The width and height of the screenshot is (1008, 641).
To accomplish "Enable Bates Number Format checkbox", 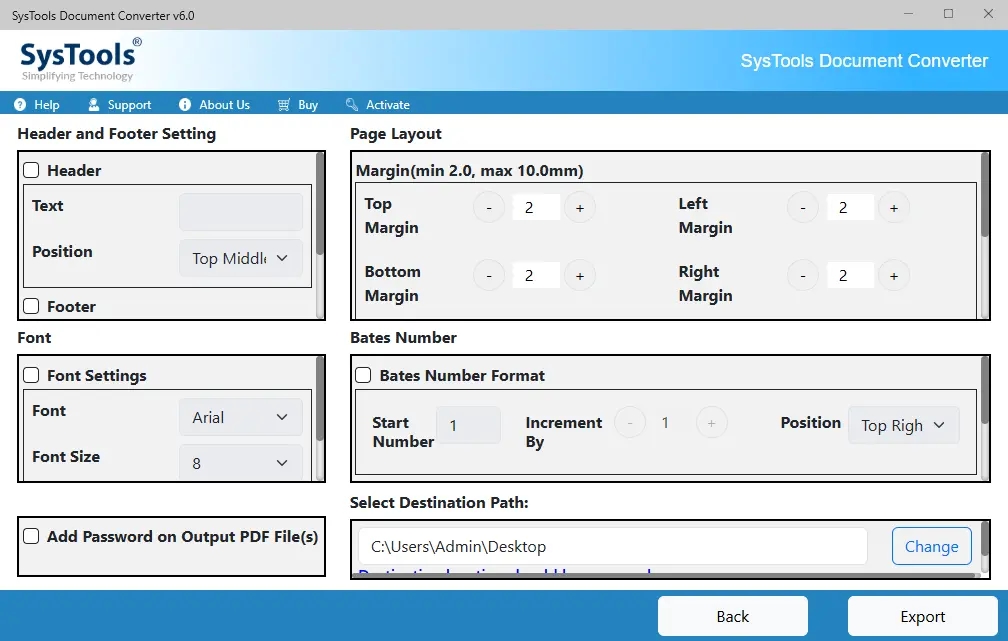I will 363,375.
